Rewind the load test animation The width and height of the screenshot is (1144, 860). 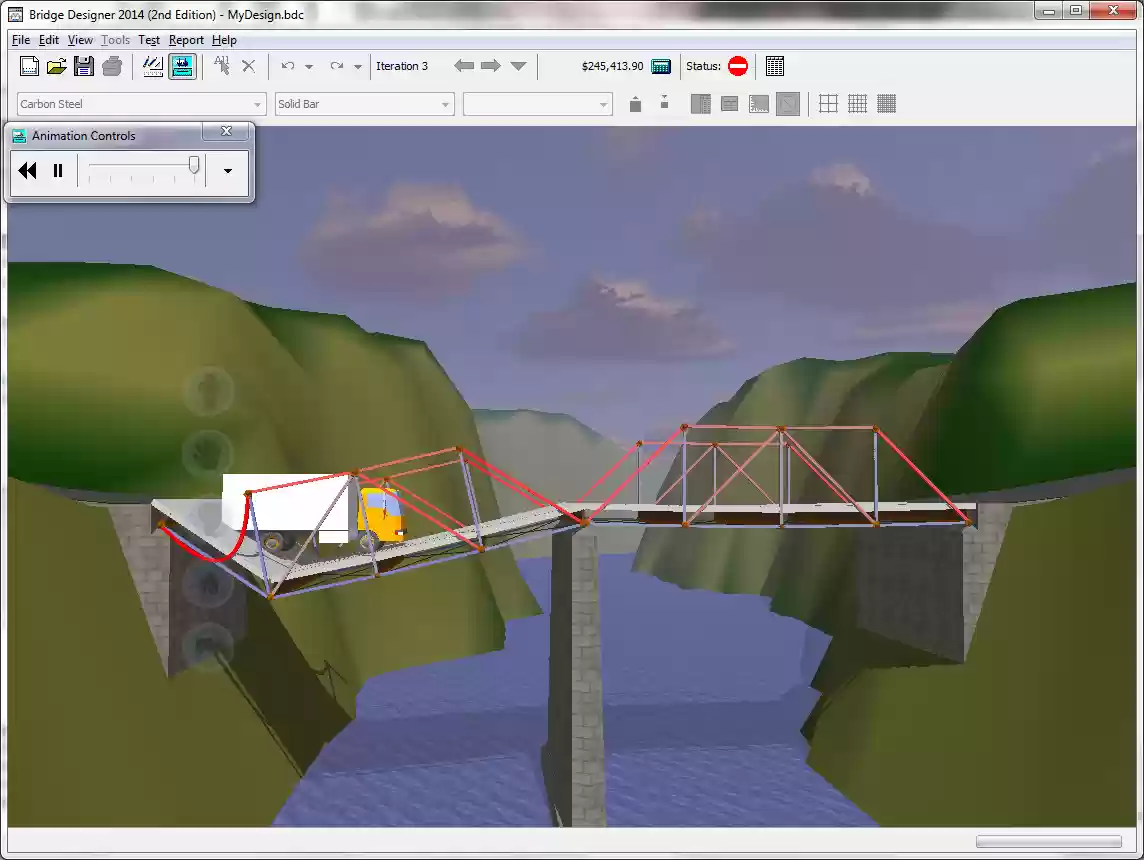(28, 171)
